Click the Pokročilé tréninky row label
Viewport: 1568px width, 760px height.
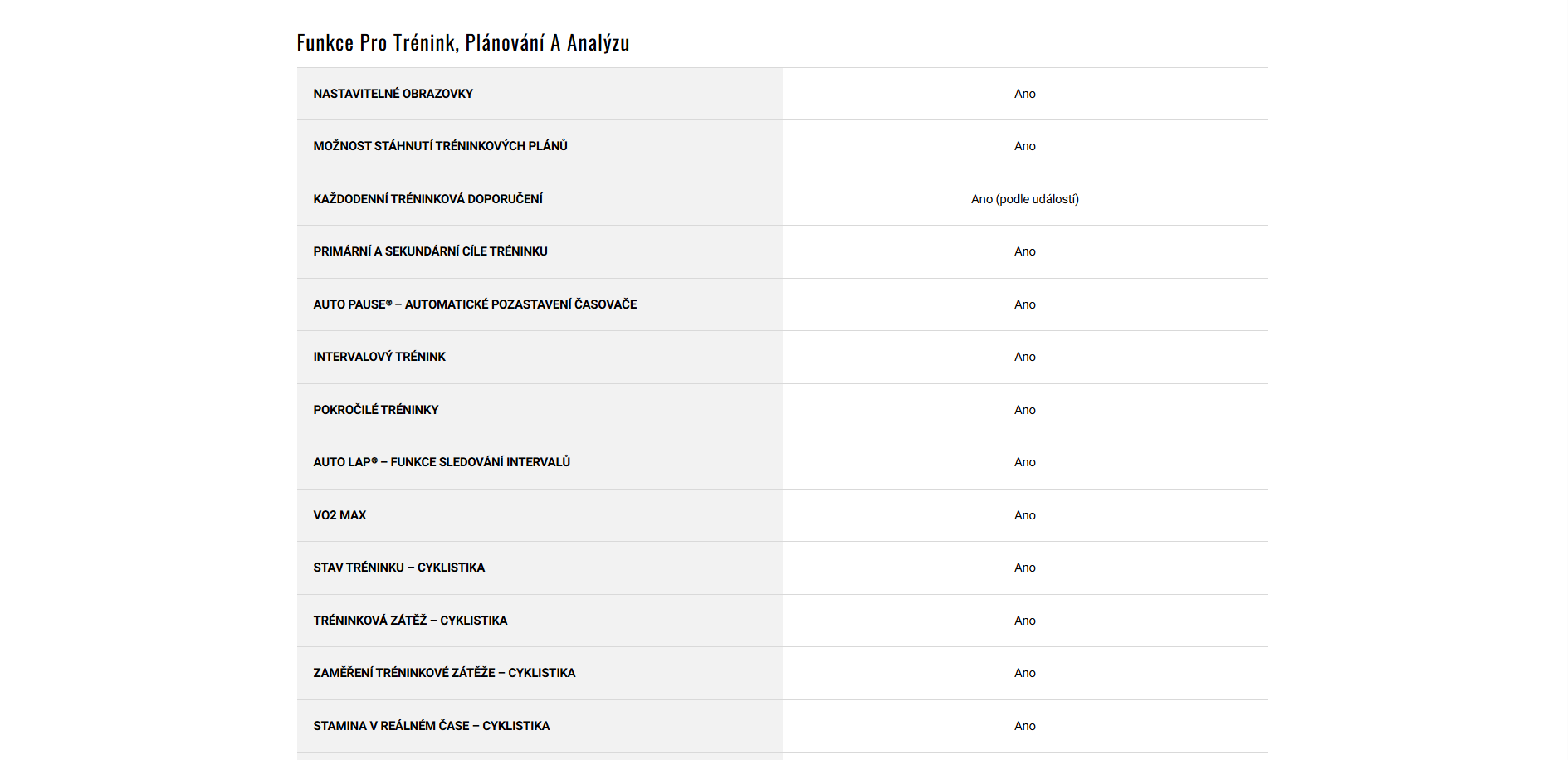[375, 410]
